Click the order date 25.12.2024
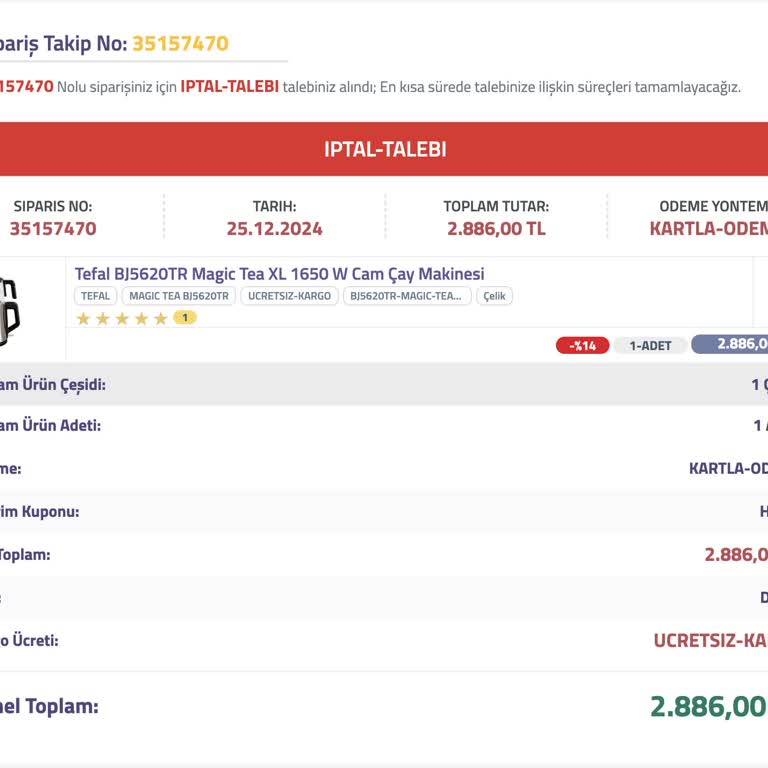Screen dimensions: 768x768 [274, 229]
